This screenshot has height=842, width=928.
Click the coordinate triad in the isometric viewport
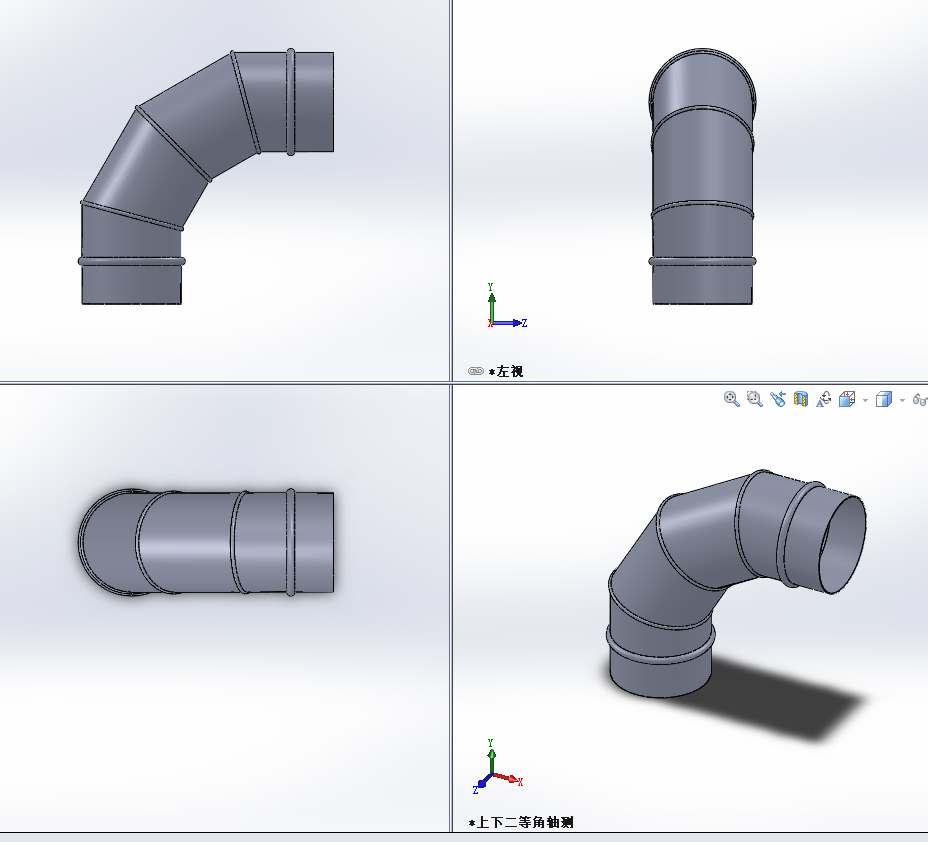click(x=497, y=766)
